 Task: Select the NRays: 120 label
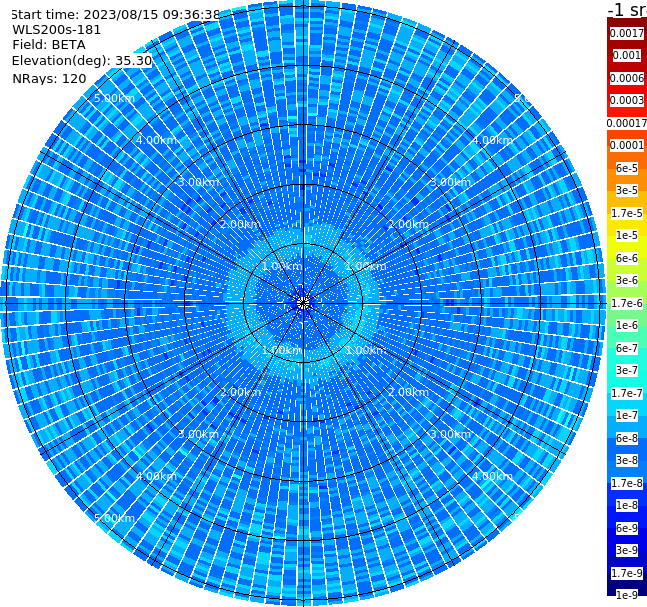pyautogui.click(x=49, y=78)
